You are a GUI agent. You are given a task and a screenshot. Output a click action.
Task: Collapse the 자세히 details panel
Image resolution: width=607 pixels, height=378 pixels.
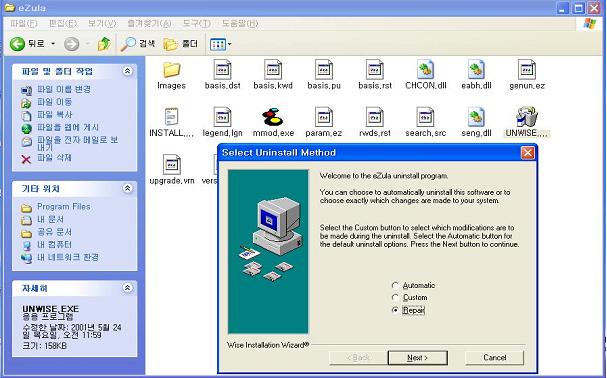(x=127, y=288)
